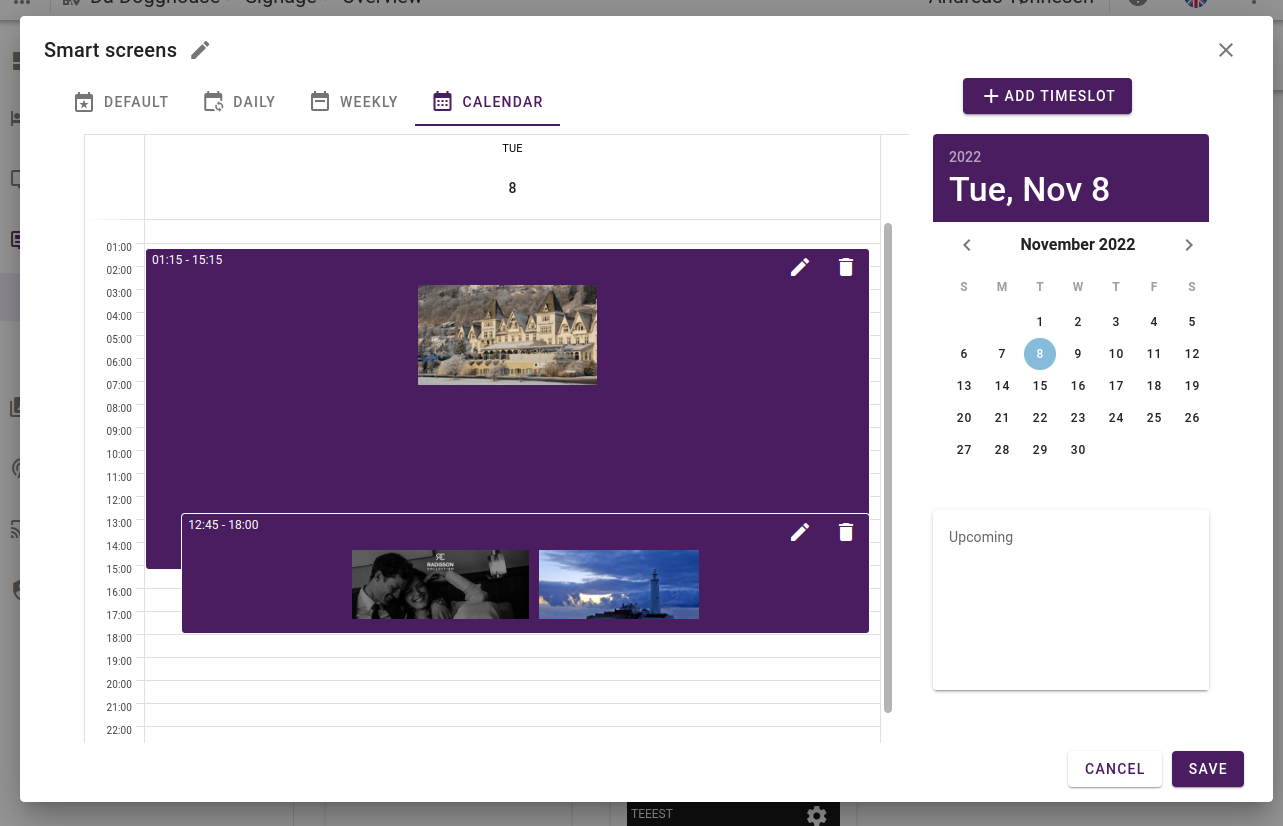Open settings via the gear on TEEEST
The height and width of the screenshot is (826, 1283).
coord(817,814)
